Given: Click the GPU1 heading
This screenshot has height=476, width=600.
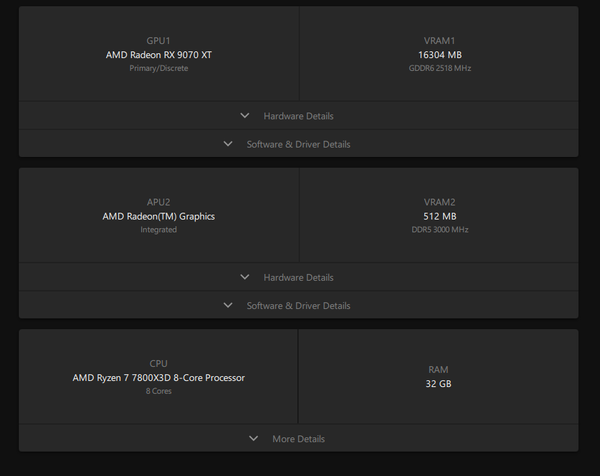Looking at the screenshot, I should pyautogui.click(x=158, y=40).
